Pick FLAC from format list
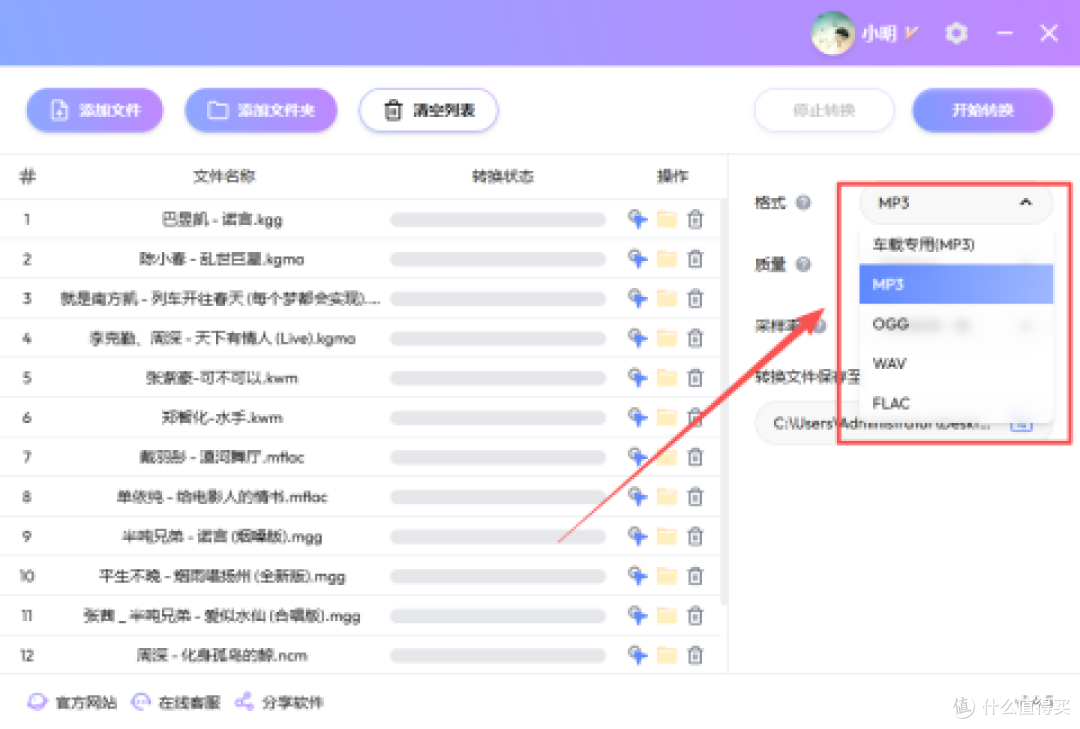Image resolution: width=1080 pixels, height=729 pixels. coord(956,402)
